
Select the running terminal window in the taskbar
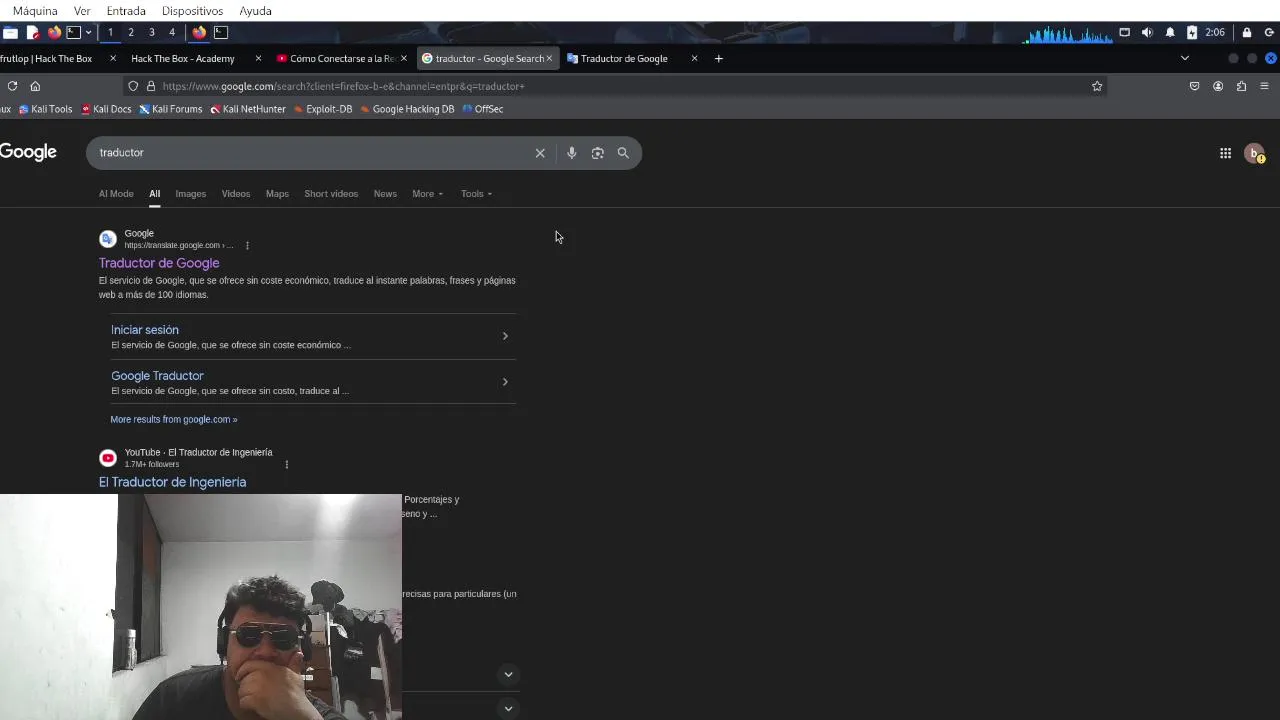click(221, 32)
